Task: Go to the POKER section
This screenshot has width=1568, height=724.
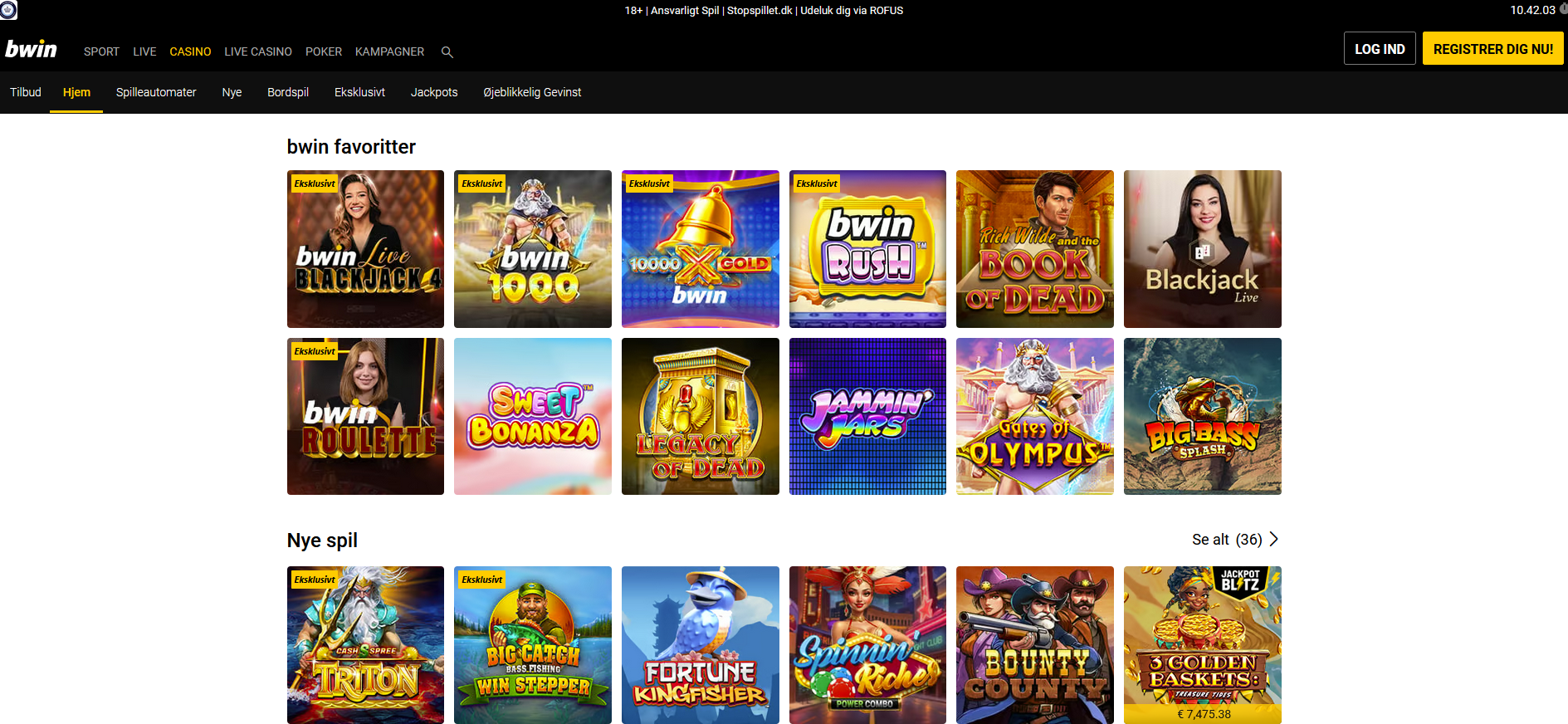Action: click(x=323, y=51)
